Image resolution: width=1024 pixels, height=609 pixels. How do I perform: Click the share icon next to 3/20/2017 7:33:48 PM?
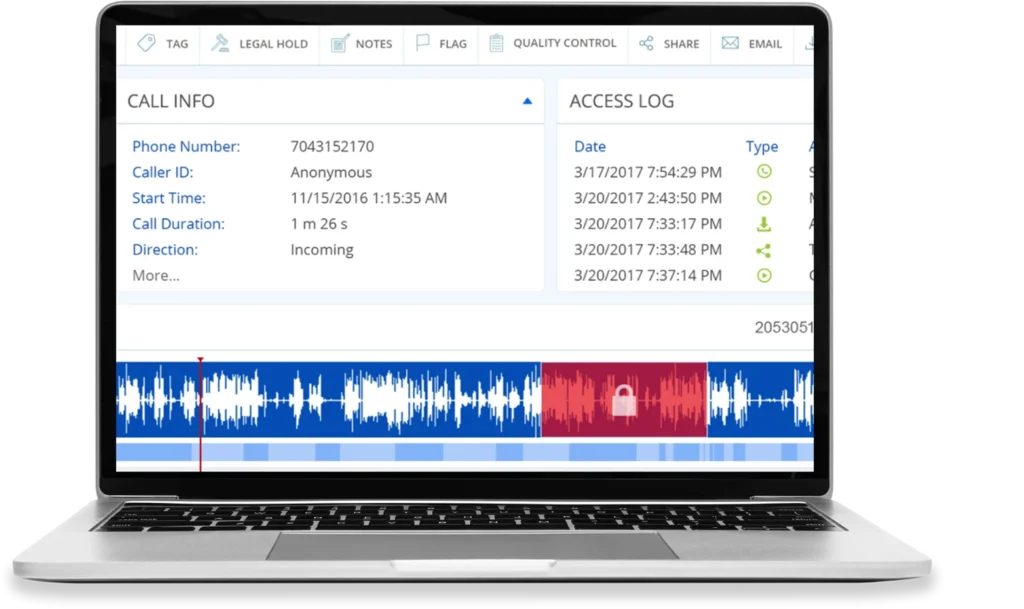[763, 250]
